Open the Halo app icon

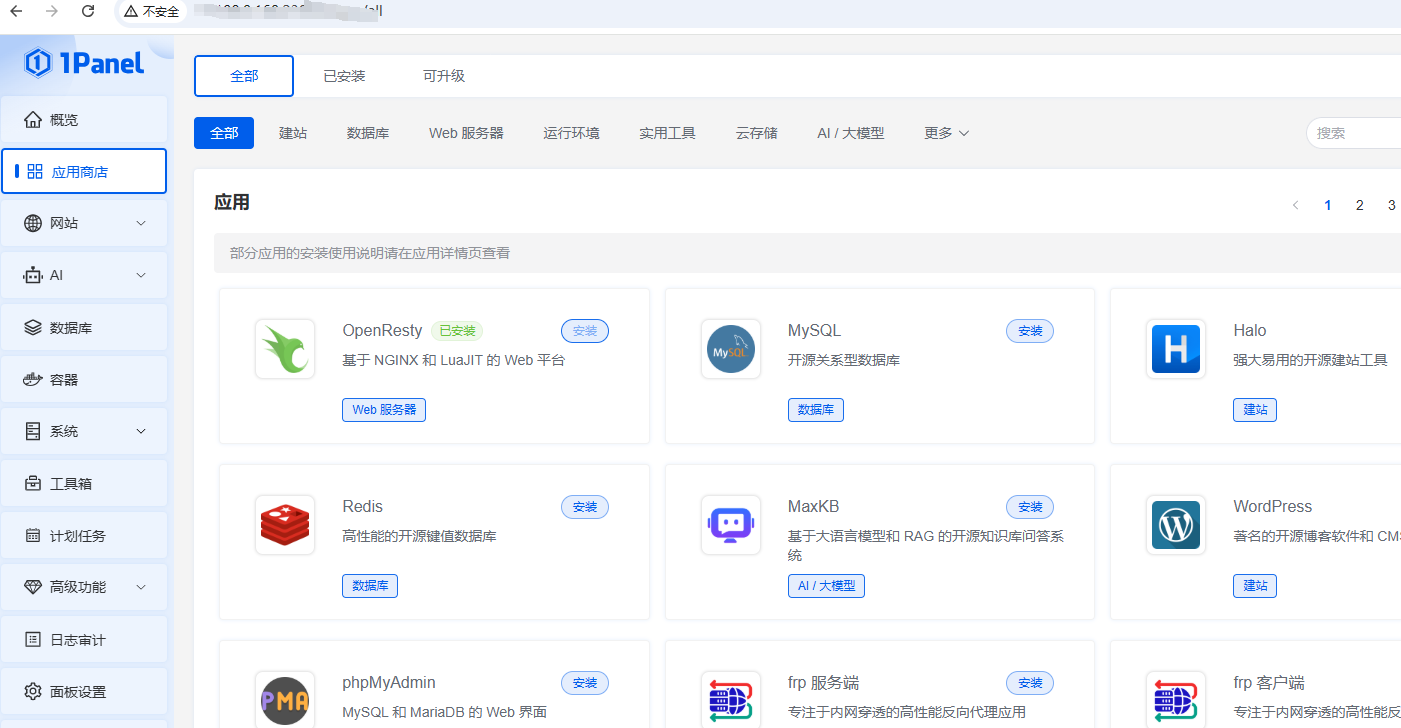1175,348
